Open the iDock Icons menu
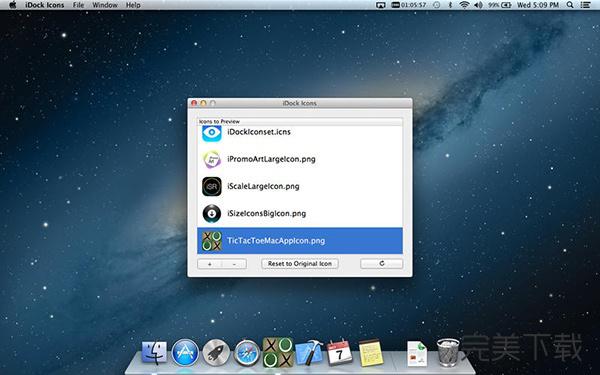600x375 pixels. [x=44, y=5]
